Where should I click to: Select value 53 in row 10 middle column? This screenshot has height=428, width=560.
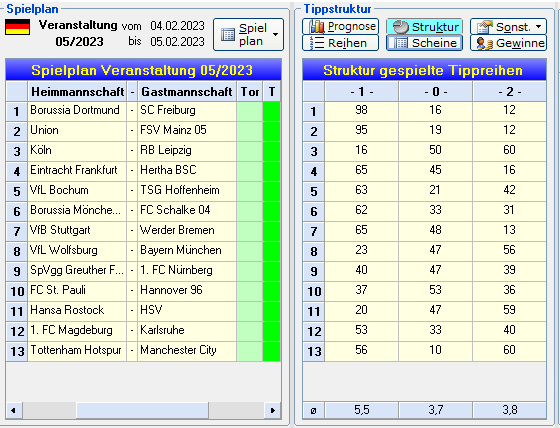(x=436, y=292)
